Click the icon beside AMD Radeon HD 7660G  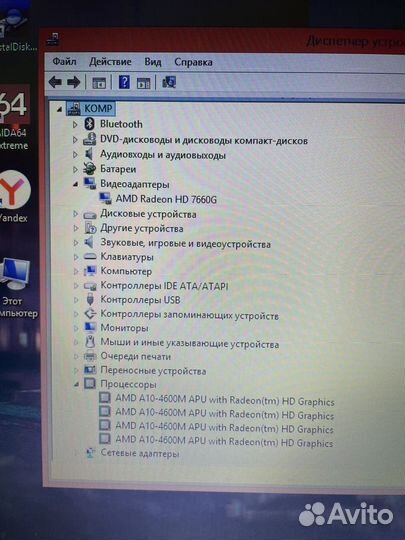point(105,198)
